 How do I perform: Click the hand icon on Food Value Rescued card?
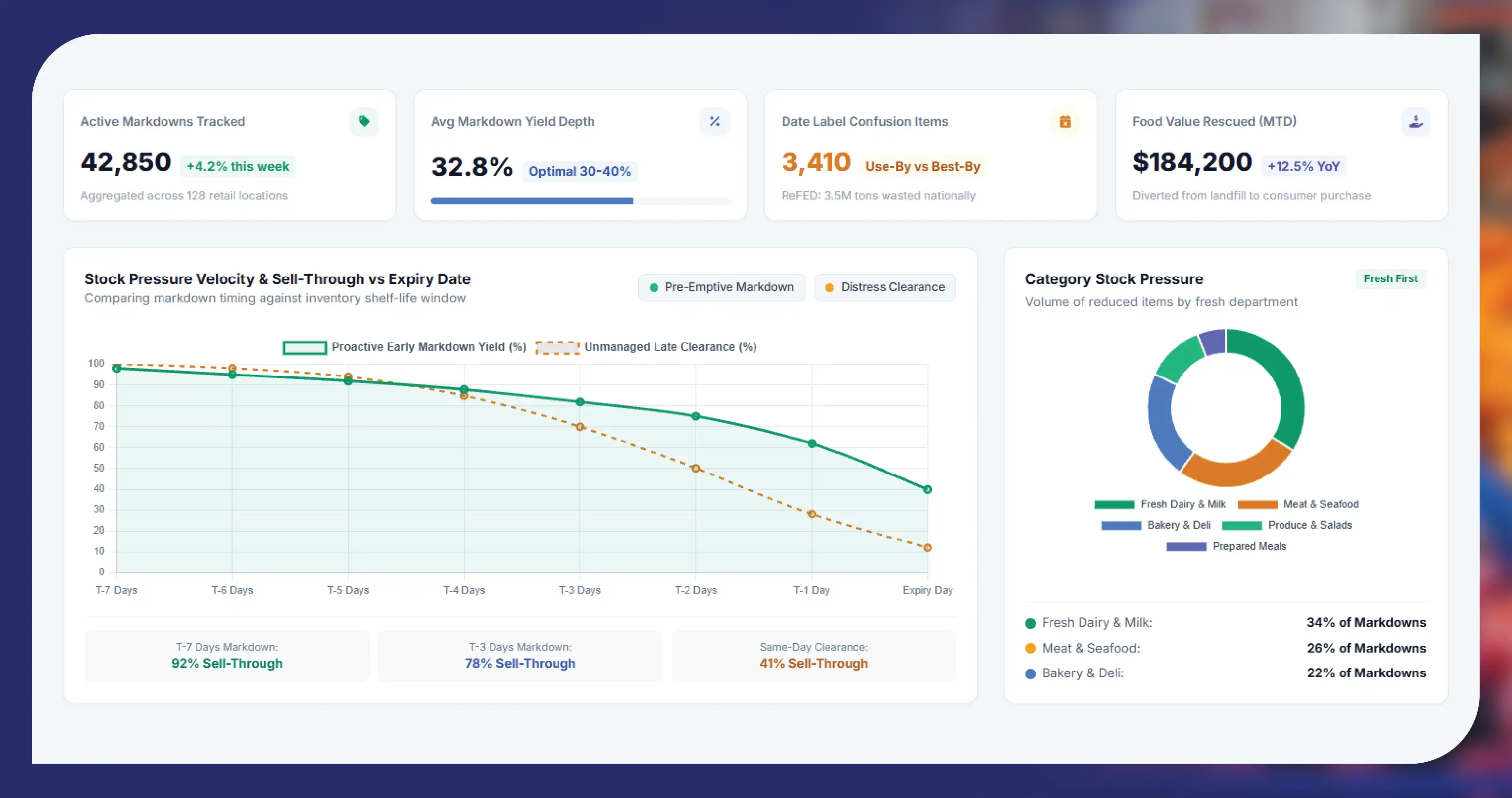pos(1416,122)
